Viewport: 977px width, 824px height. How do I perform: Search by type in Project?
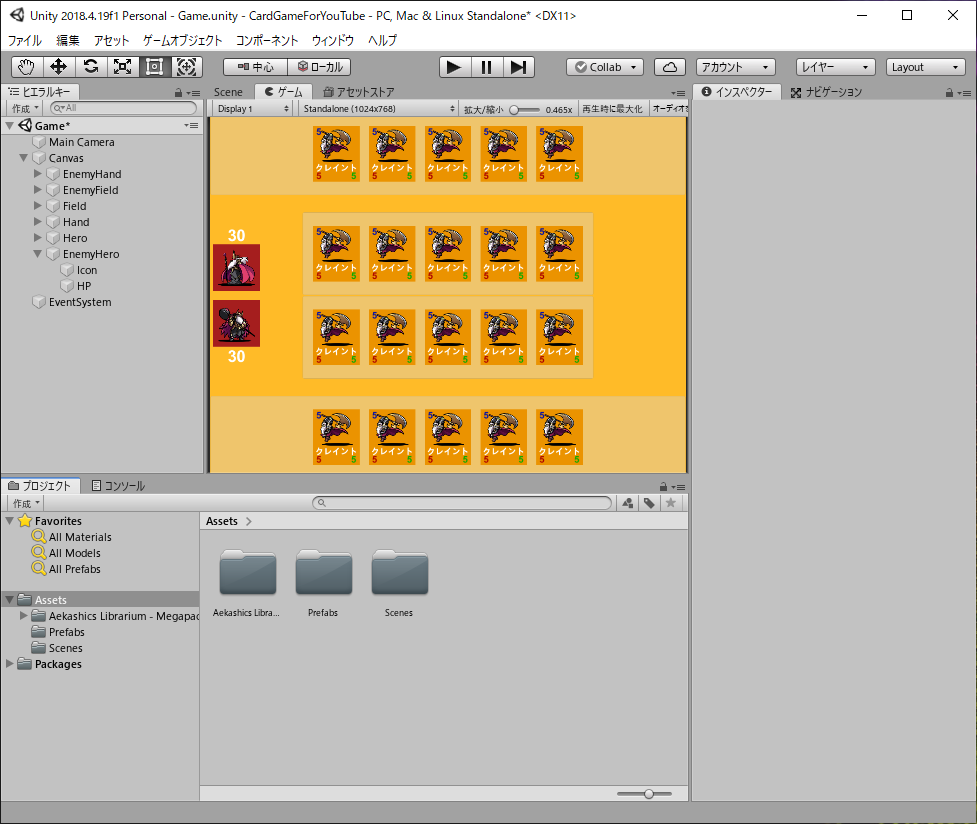[627, 503]
